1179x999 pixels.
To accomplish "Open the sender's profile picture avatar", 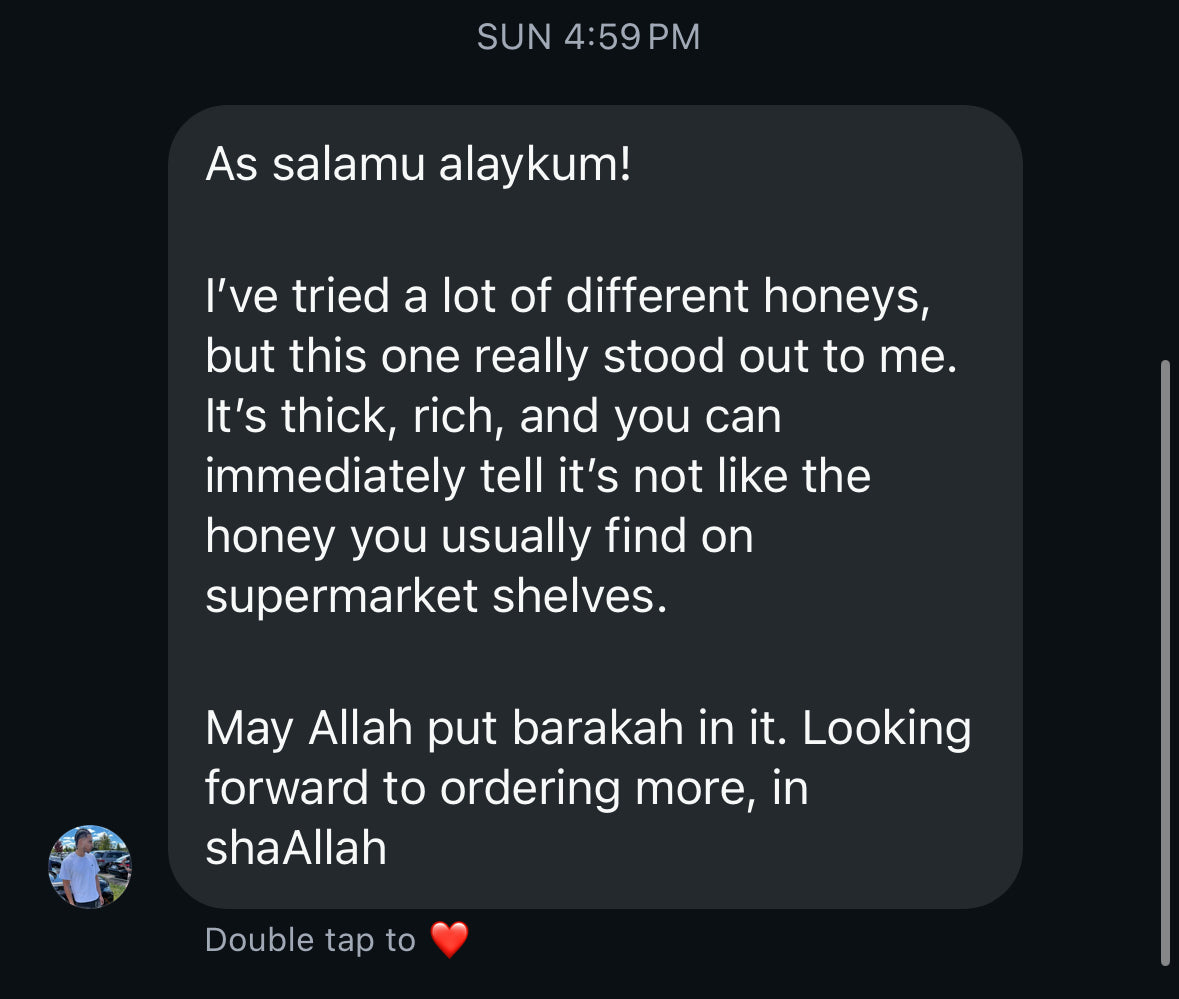I will pos(89,867).
